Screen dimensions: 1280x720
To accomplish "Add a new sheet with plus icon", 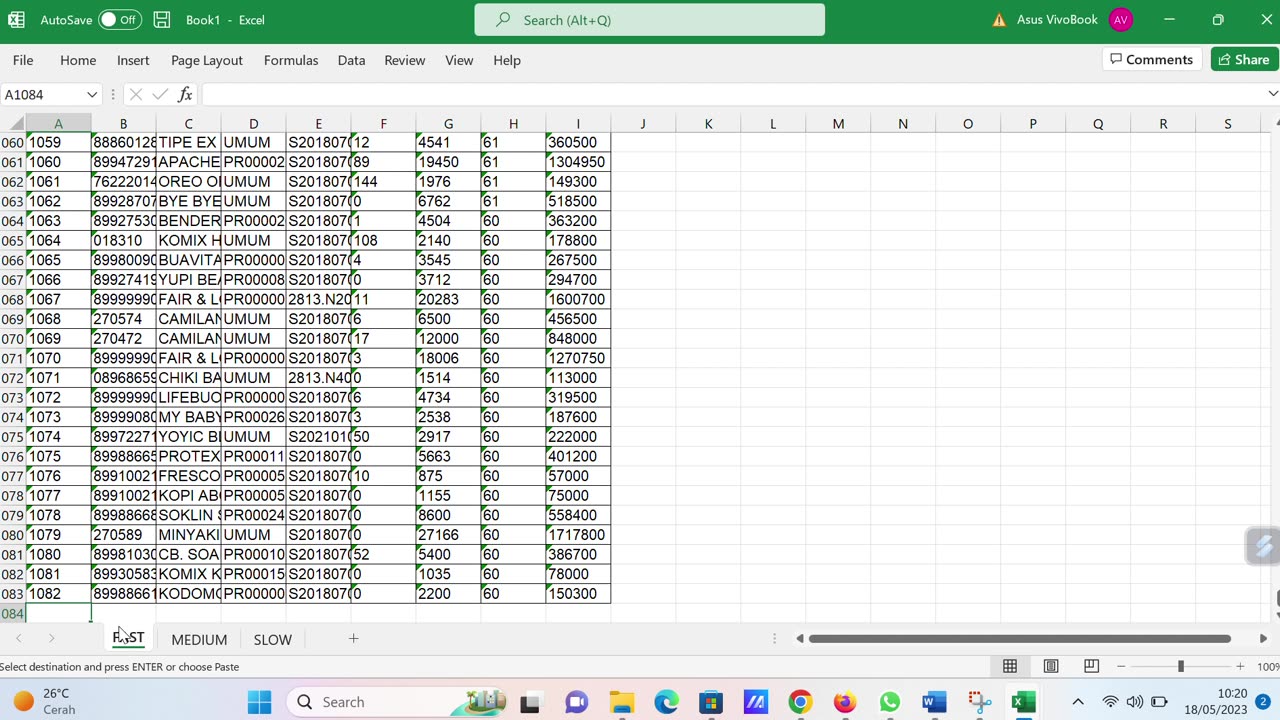I will coord(353,638).
